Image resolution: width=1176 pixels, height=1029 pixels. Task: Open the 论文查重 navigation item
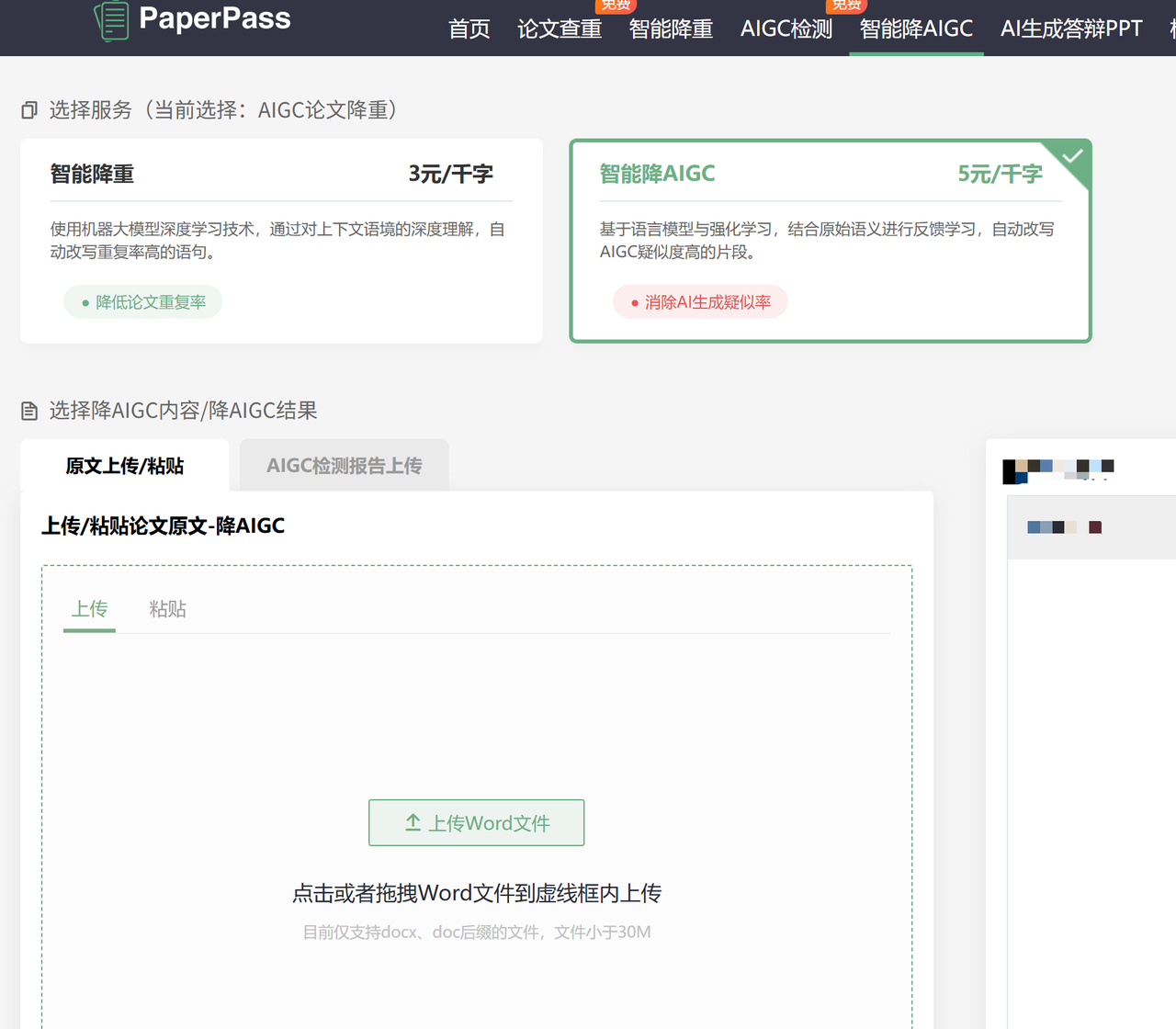pyautogui.click(x=560, y=29)
